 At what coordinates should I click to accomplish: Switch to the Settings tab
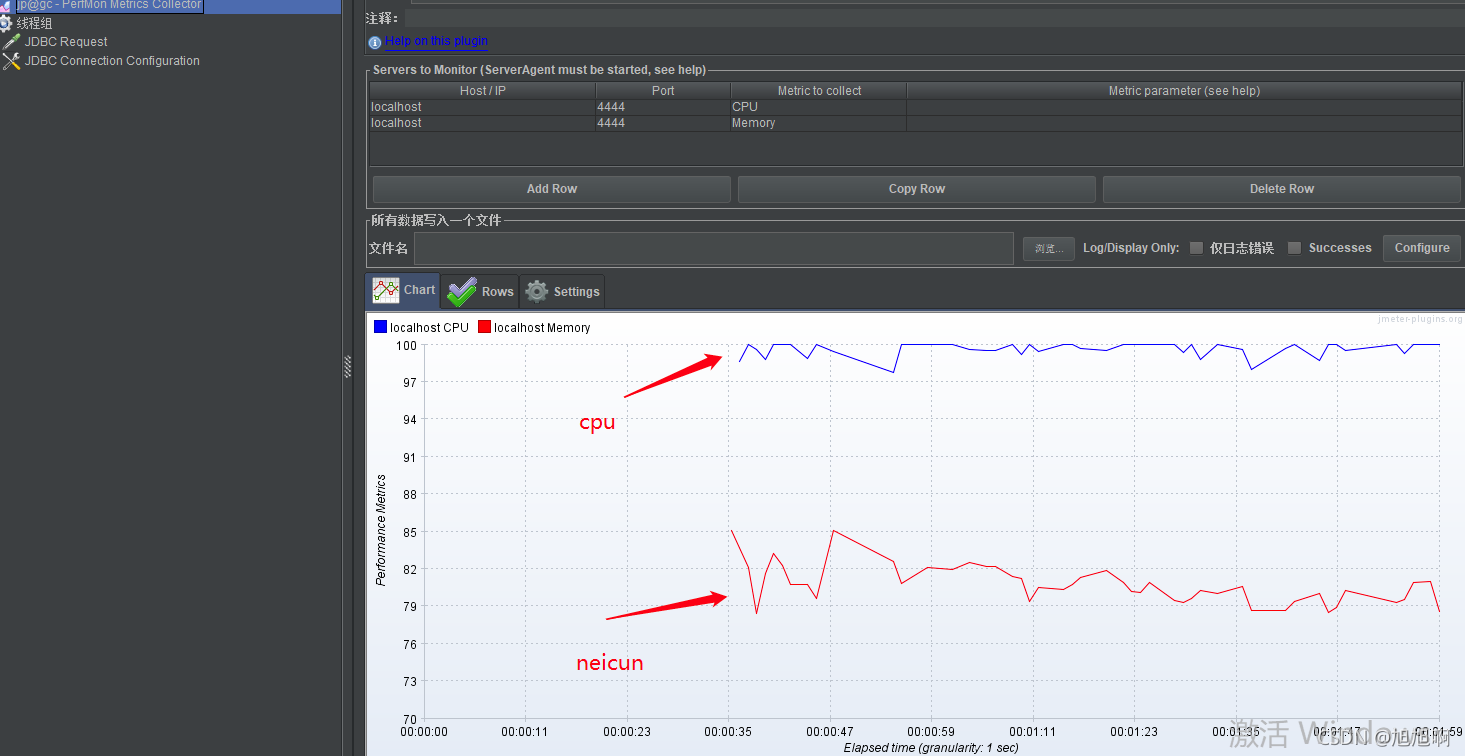562,291
